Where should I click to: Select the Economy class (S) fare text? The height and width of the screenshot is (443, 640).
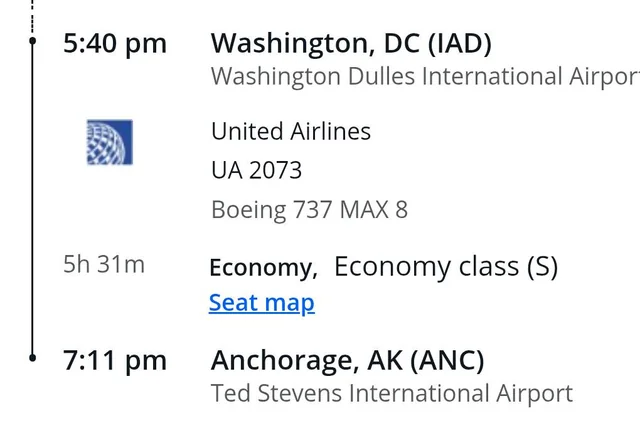445,266
